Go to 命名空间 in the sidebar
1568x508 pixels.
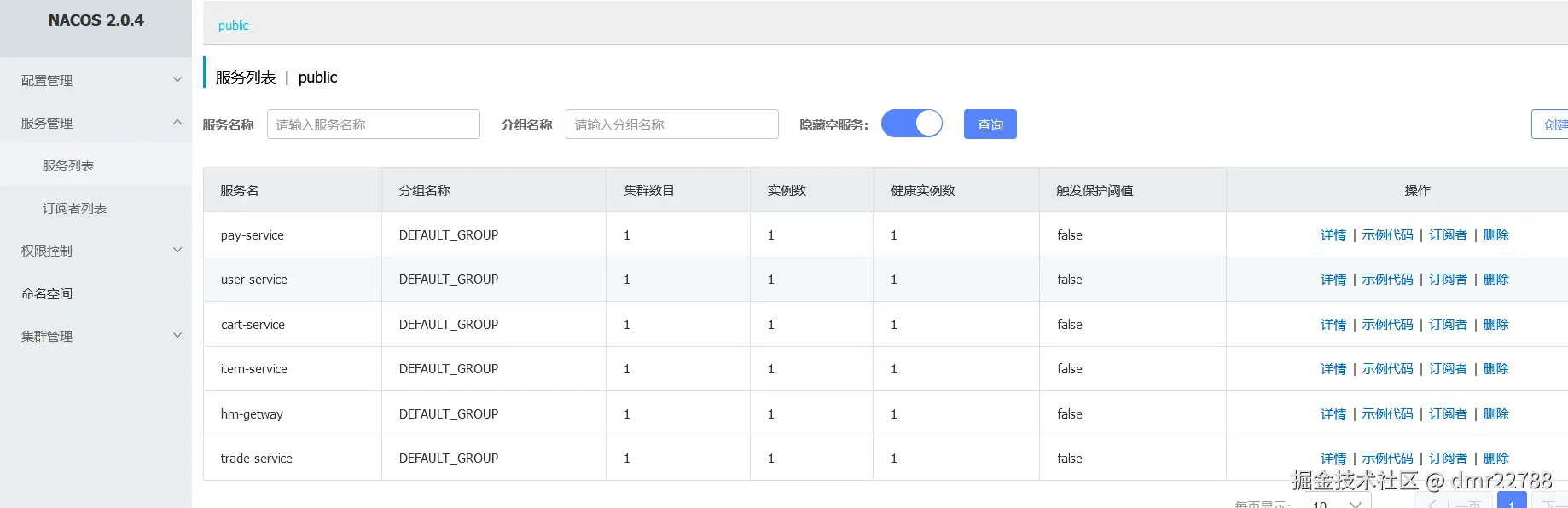pos(47,293)
